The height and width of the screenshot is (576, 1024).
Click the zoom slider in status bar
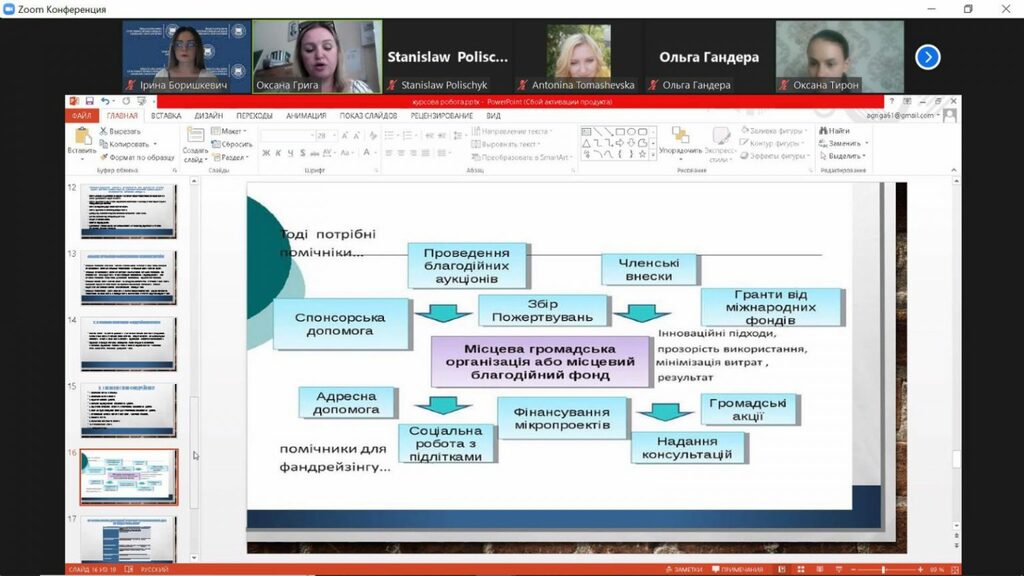click(x=884, y=569)
